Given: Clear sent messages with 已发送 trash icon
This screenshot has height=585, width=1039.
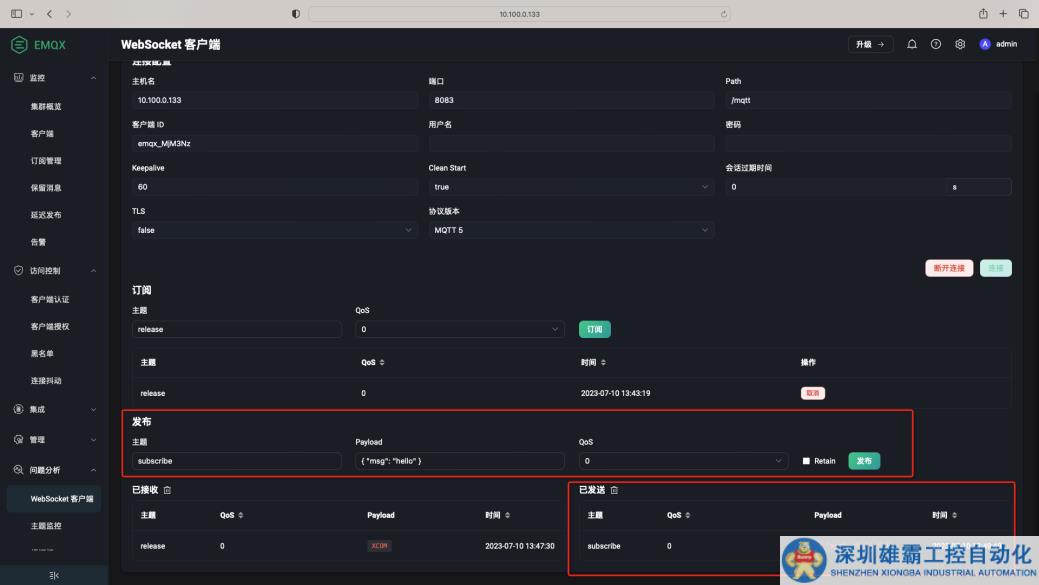Looking at the screenshot, I should click(x=614, y=490).
